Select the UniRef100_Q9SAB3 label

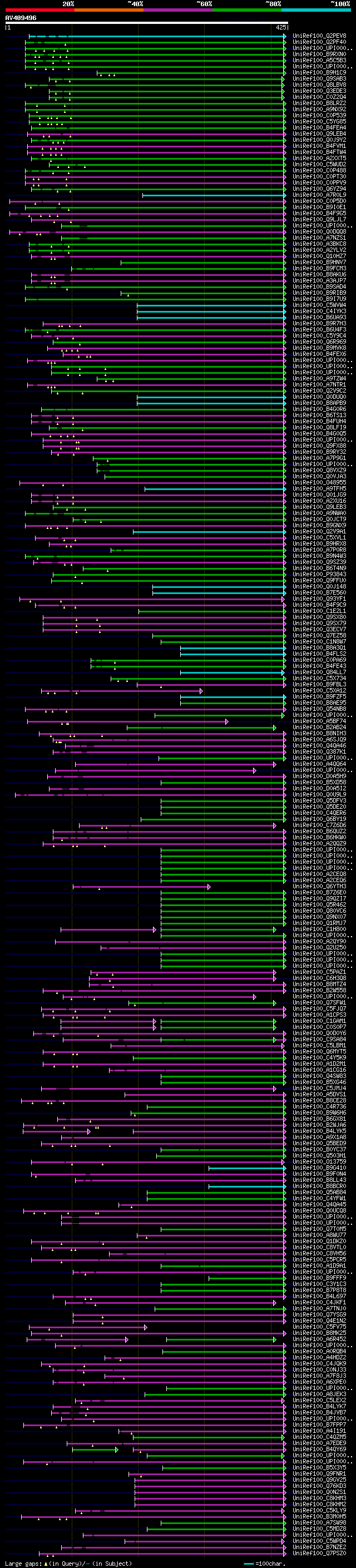point(319,78)
